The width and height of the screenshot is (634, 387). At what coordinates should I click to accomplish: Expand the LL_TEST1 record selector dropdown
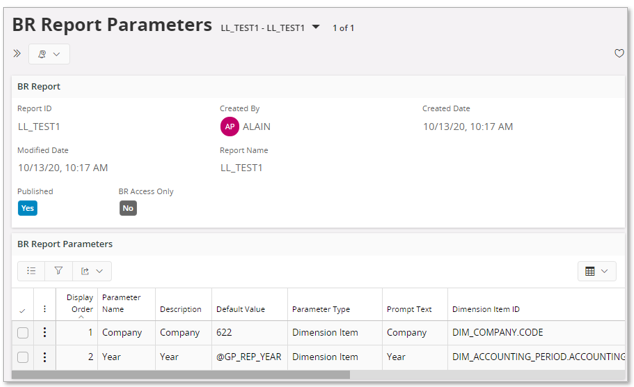(x=316, y=27)
